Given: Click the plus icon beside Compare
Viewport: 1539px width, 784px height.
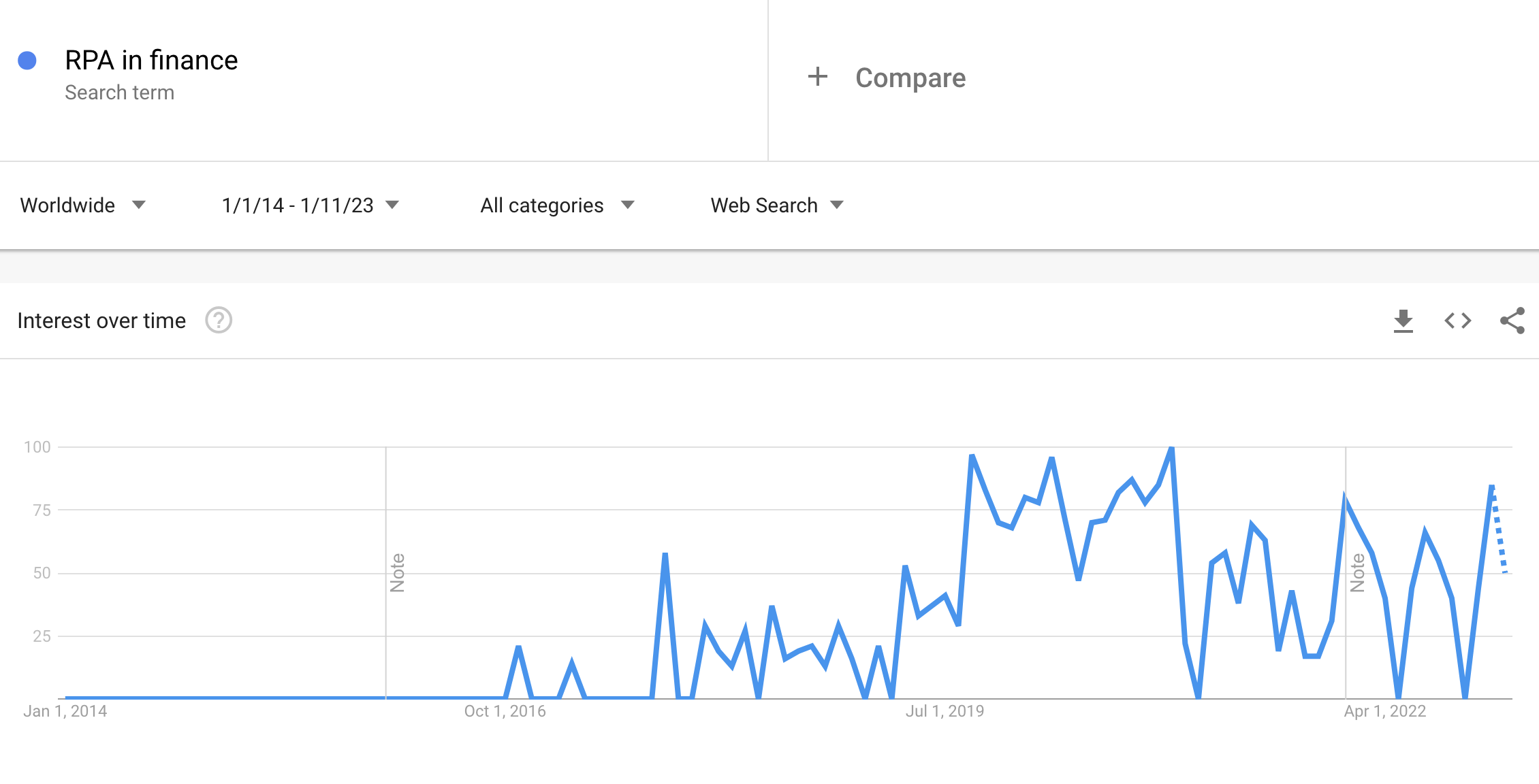Looking at the screenshot, I should pos(817,77).
